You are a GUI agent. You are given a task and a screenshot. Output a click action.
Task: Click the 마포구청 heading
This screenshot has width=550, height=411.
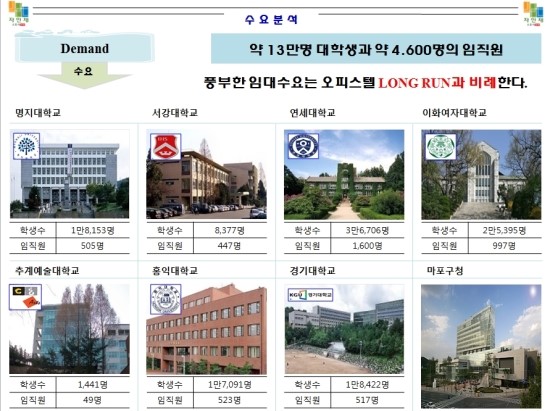(445, 270)
